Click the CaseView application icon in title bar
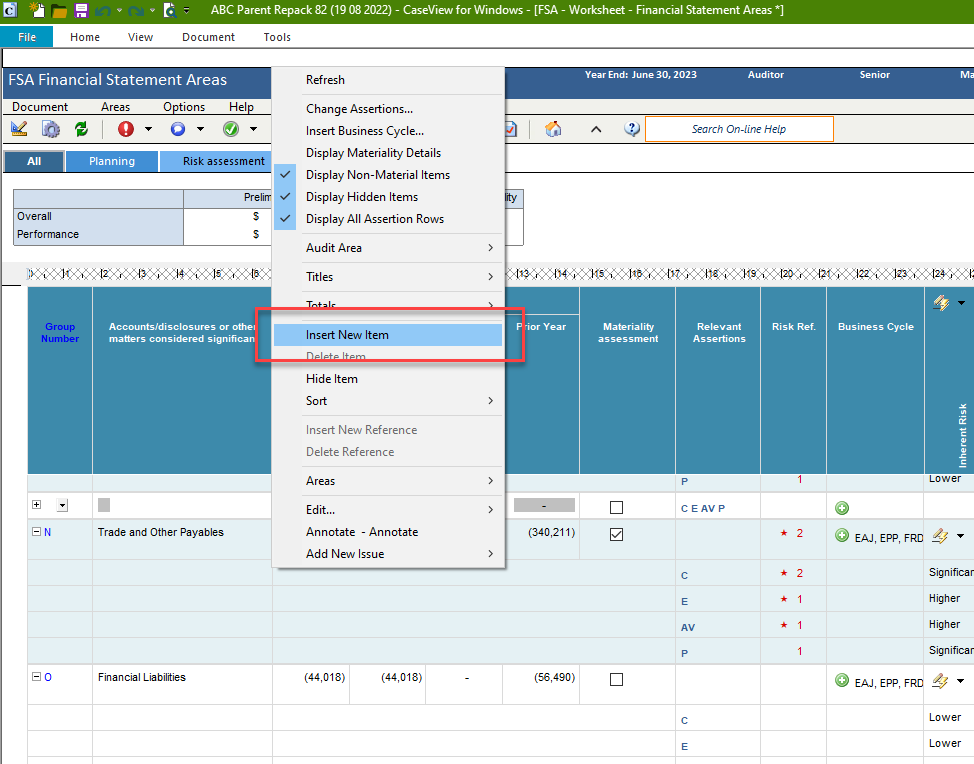The height and width of the screenshot is (764, 974). 10,10
